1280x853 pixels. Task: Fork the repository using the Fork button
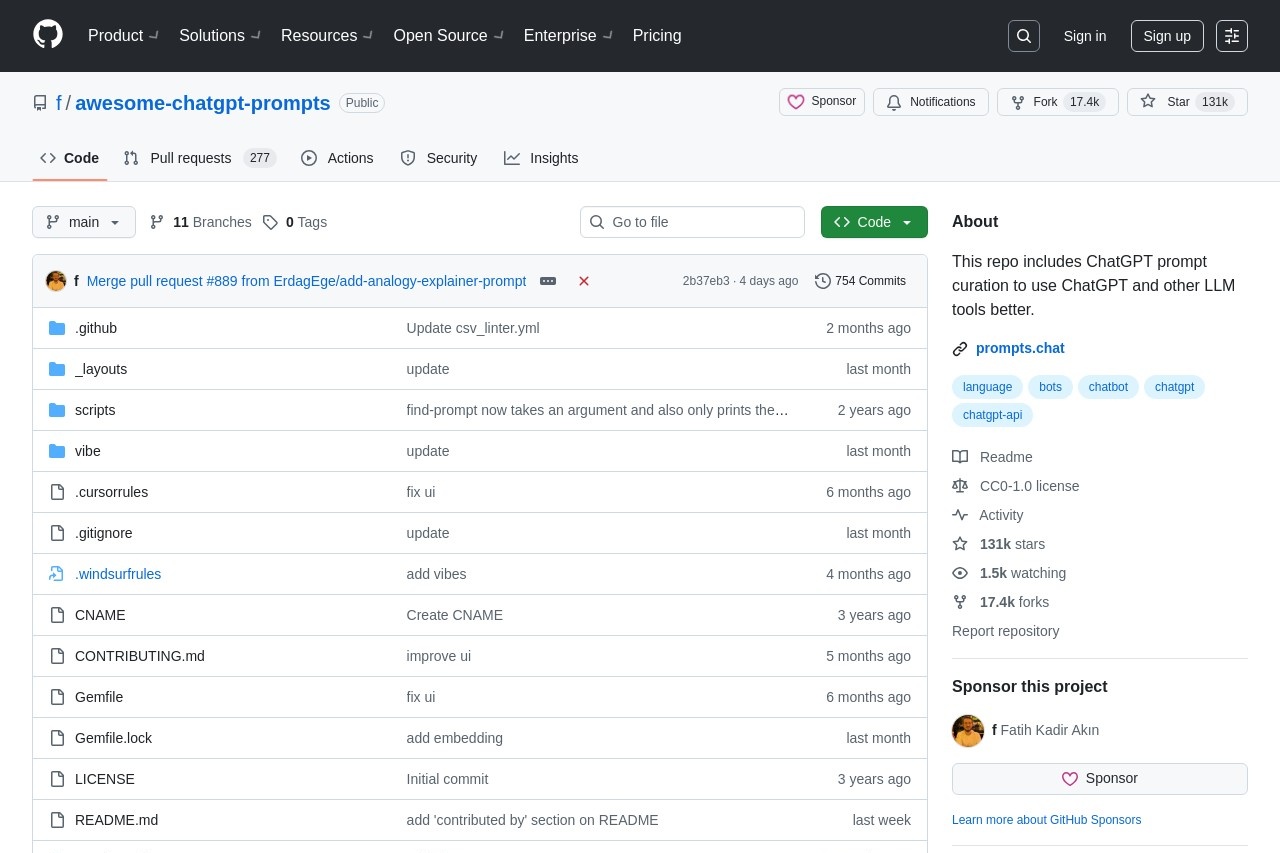coord(1058,102)
